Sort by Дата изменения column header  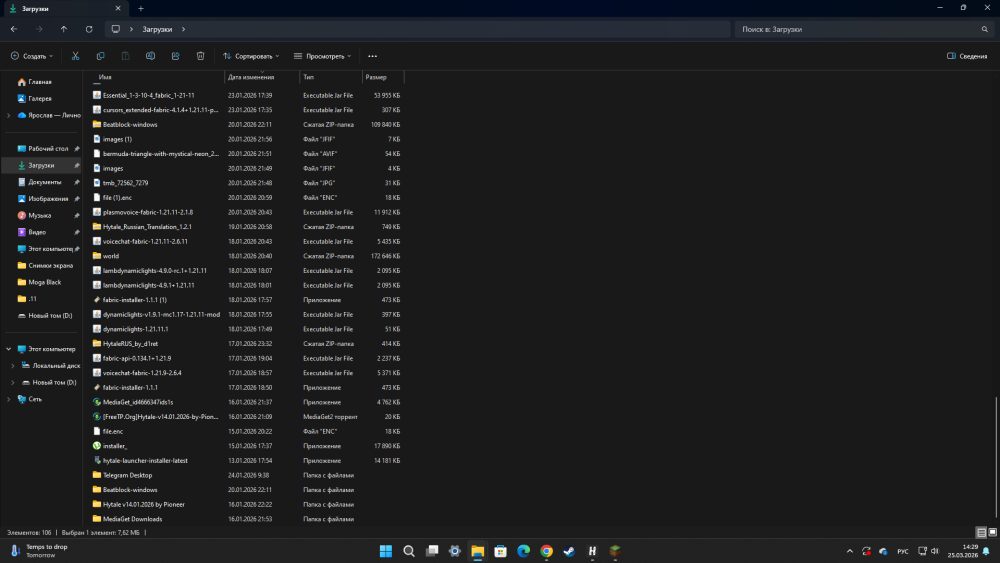click(x=262, y=77)
